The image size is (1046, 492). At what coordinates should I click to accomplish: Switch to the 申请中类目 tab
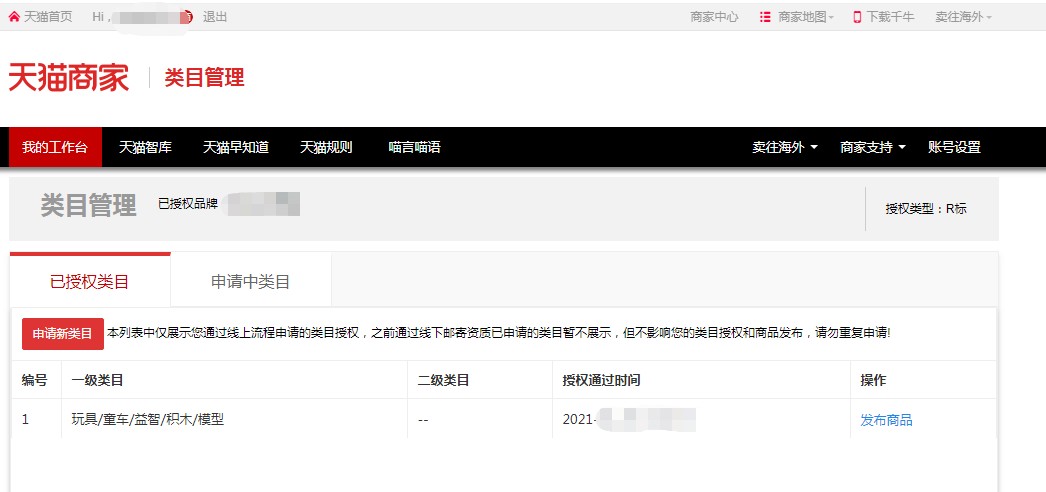tap(251, 281)
